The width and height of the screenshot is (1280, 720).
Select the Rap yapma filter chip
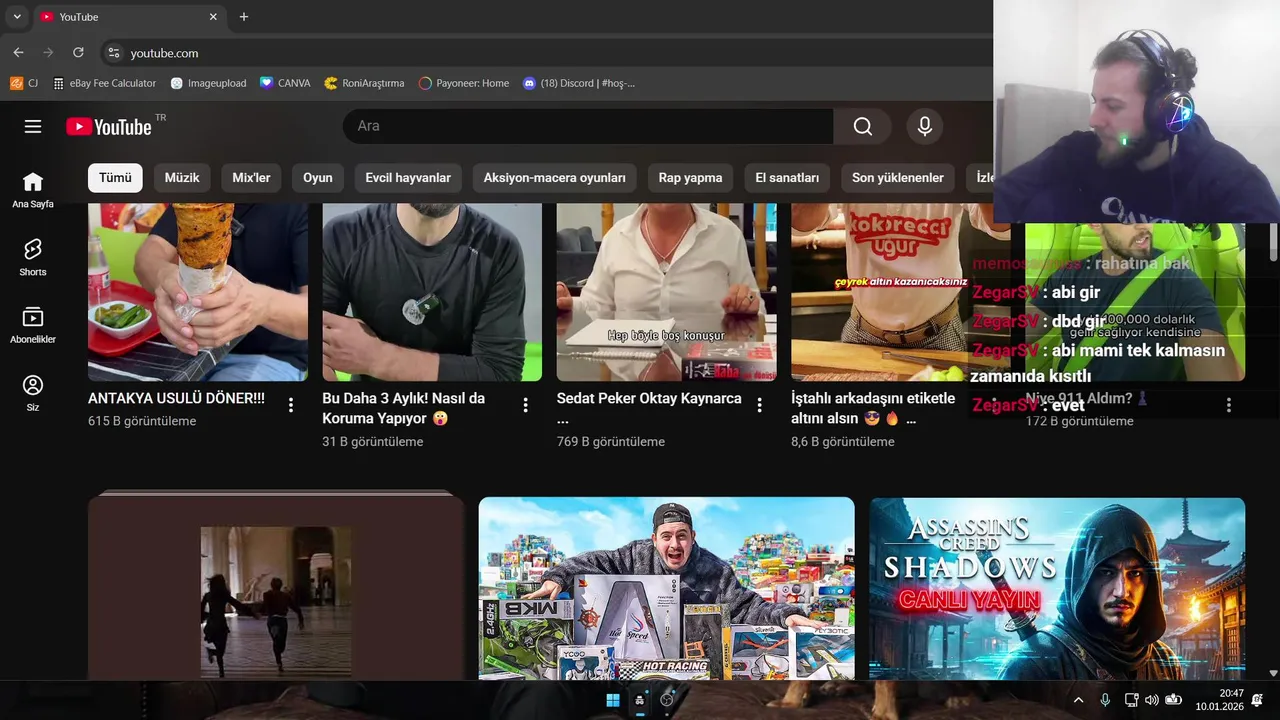pos(690,178)
